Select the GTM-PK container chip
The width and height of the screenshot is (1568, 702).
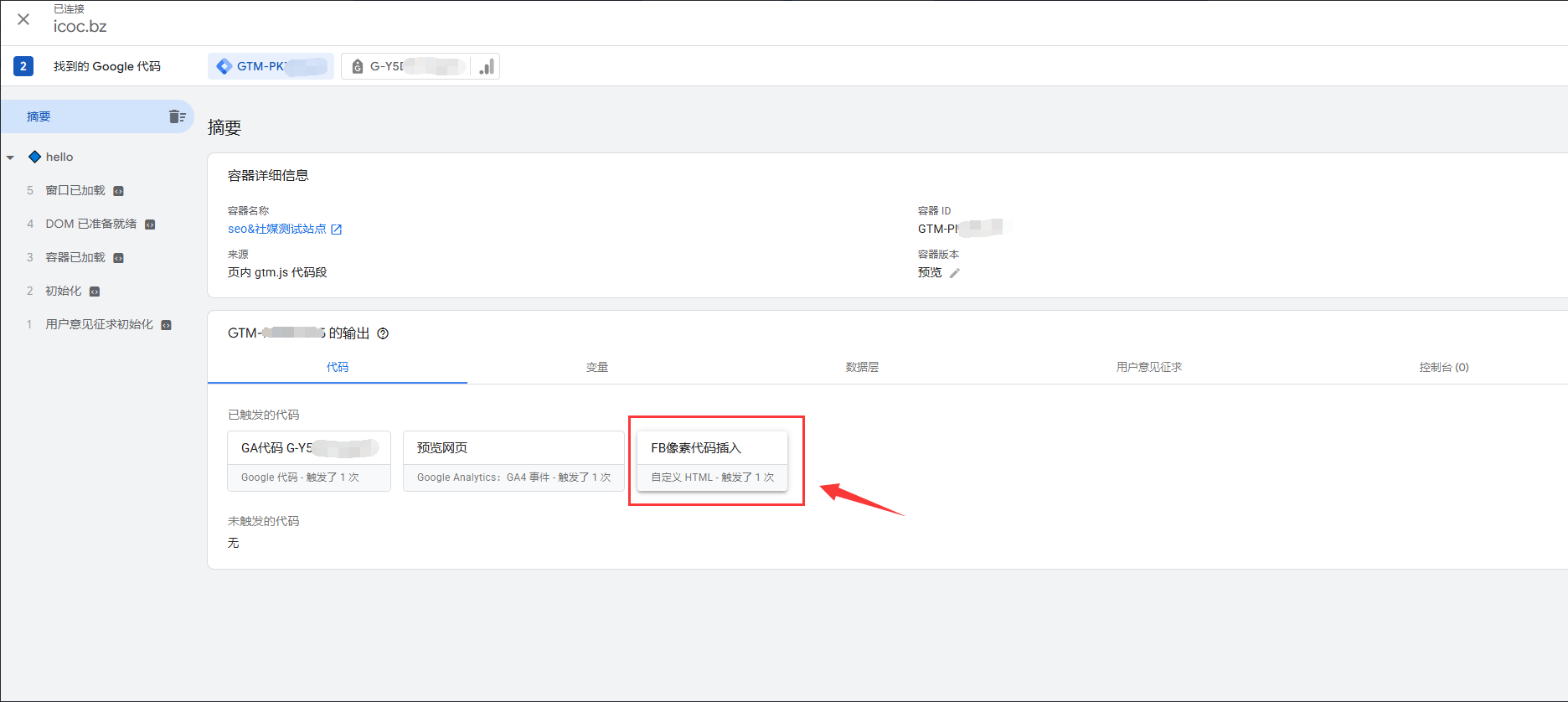(x=271, y=66)
